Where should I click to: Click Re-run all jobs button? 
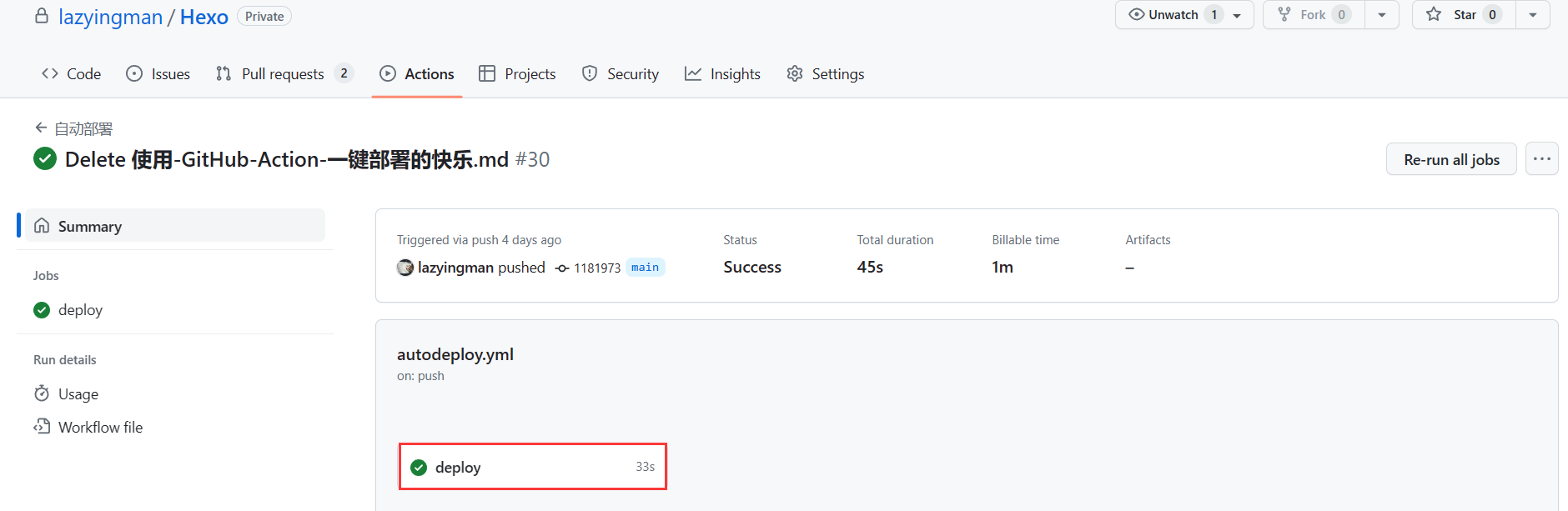tap(1451, 159)
